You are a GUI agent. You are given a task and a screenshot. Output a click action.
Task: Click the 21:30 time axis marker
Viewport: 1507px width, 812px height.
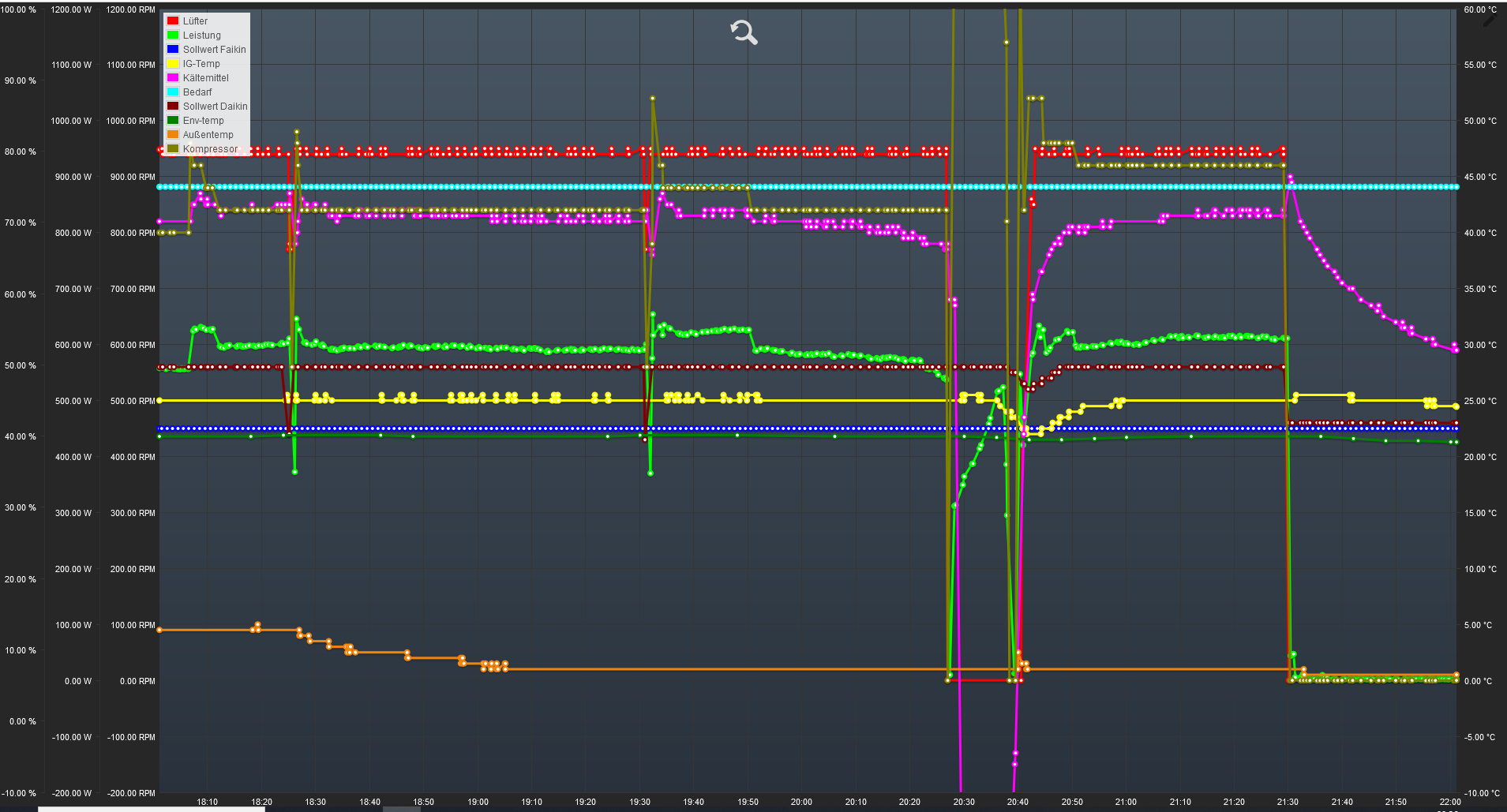tap(1288, 802)
